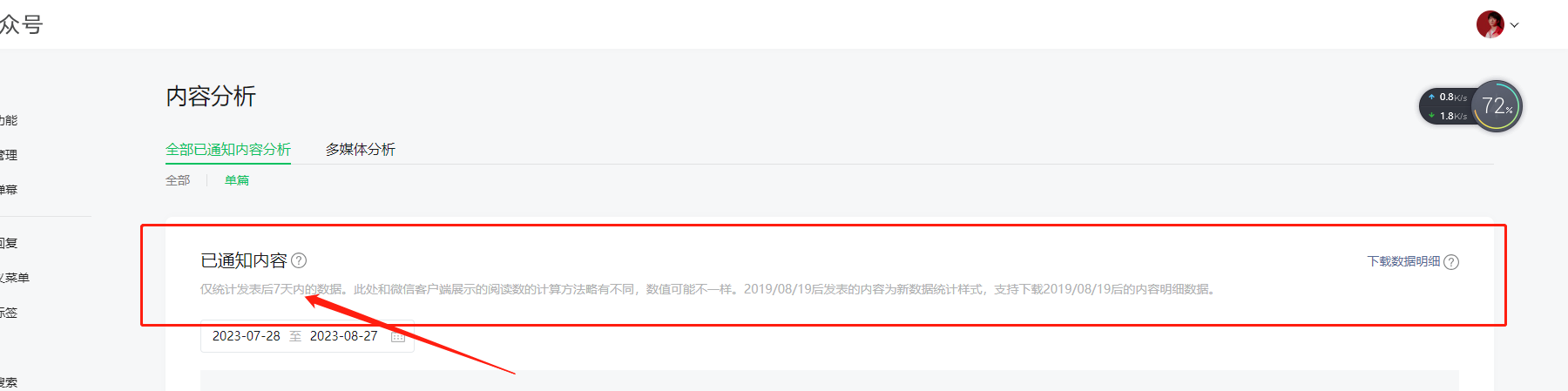The image size is (1568, 391).
Task: Click the 72% circular memory indicator
Action: (x=1497, y=106)
